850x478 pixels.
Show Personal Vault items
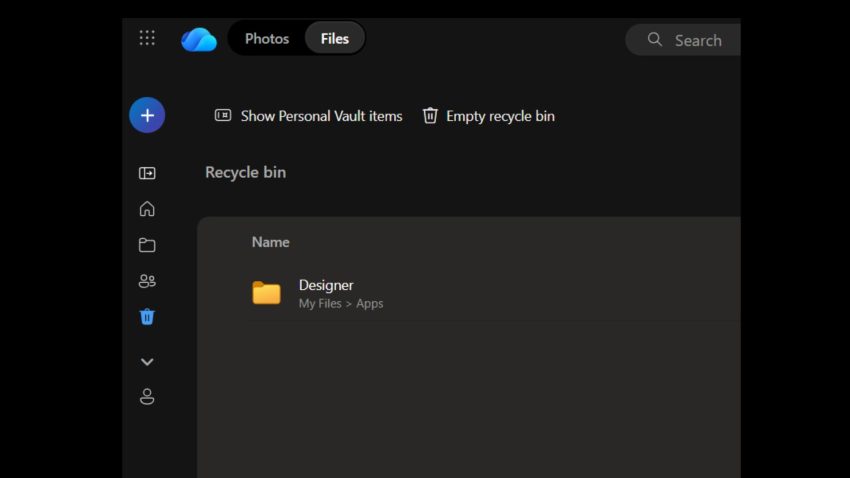click(x=308, y=116)
